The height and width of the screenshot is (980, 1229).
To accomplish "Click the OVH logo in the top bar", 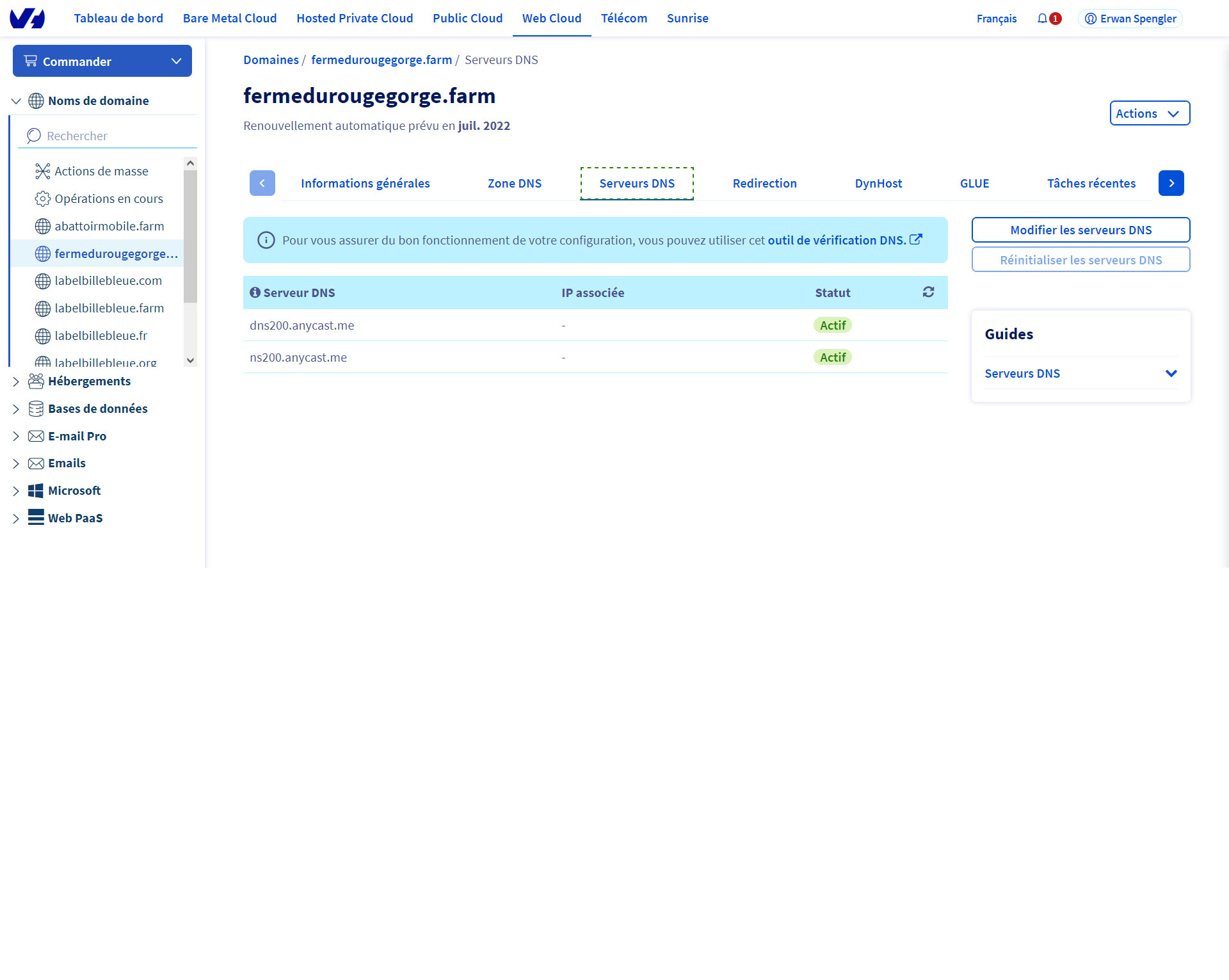I will point(28,18).
